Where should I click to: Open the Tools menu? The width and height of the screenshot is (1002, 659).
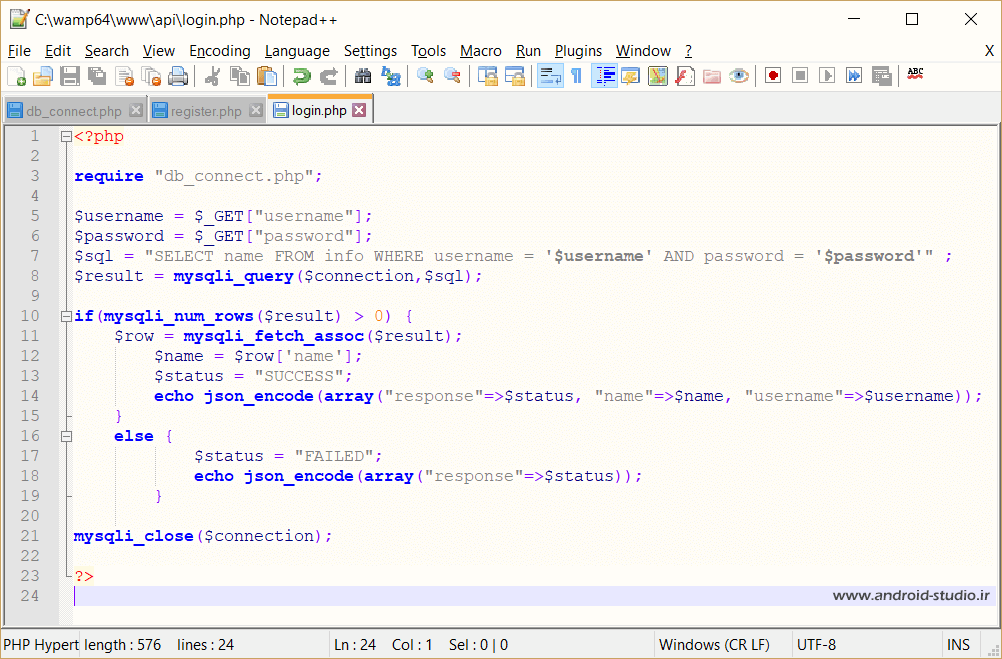429,51
